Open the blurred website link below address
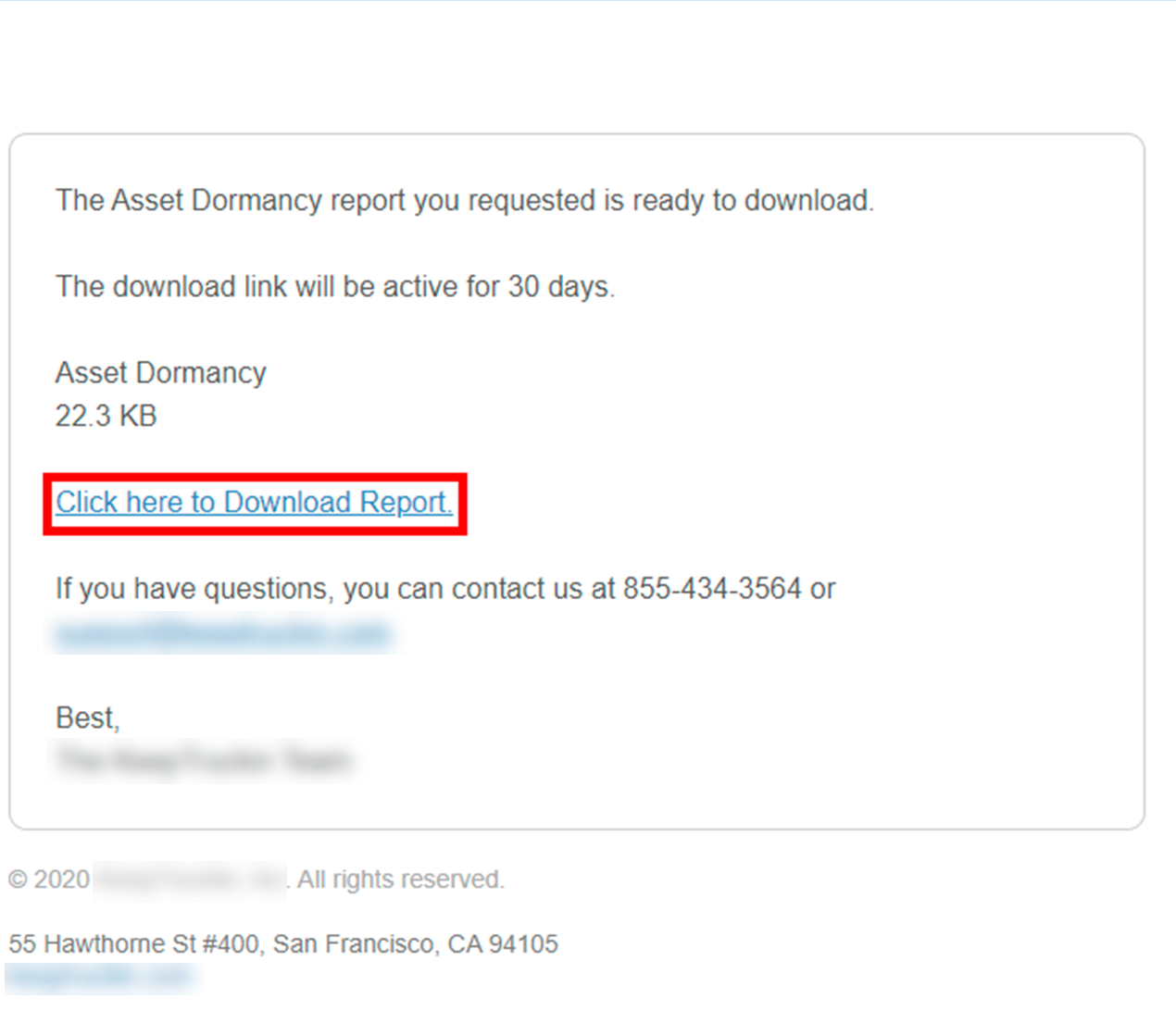Screen dimensions: 1176x1011 click(x=101, y=977)
